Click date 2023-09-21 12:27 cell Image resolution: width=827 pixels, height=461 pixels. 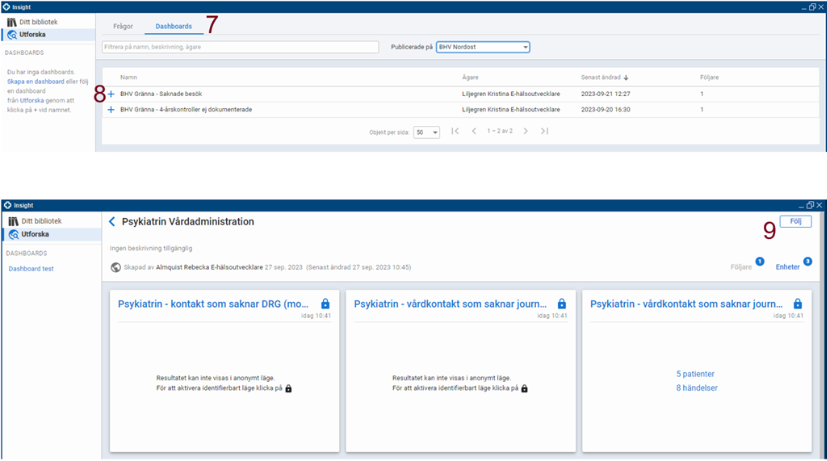tap(605, 94)
